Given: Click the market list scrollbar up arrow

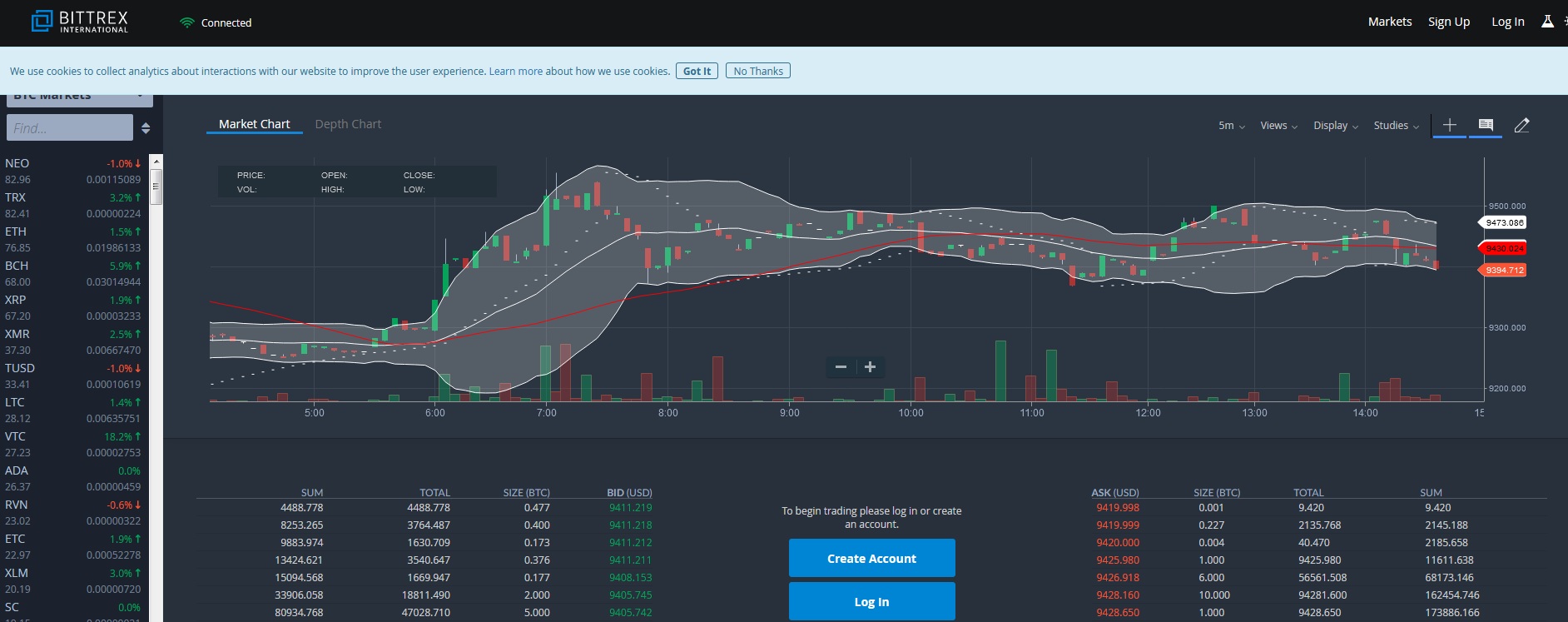Looking at the screenshot, I should point(156,161).
